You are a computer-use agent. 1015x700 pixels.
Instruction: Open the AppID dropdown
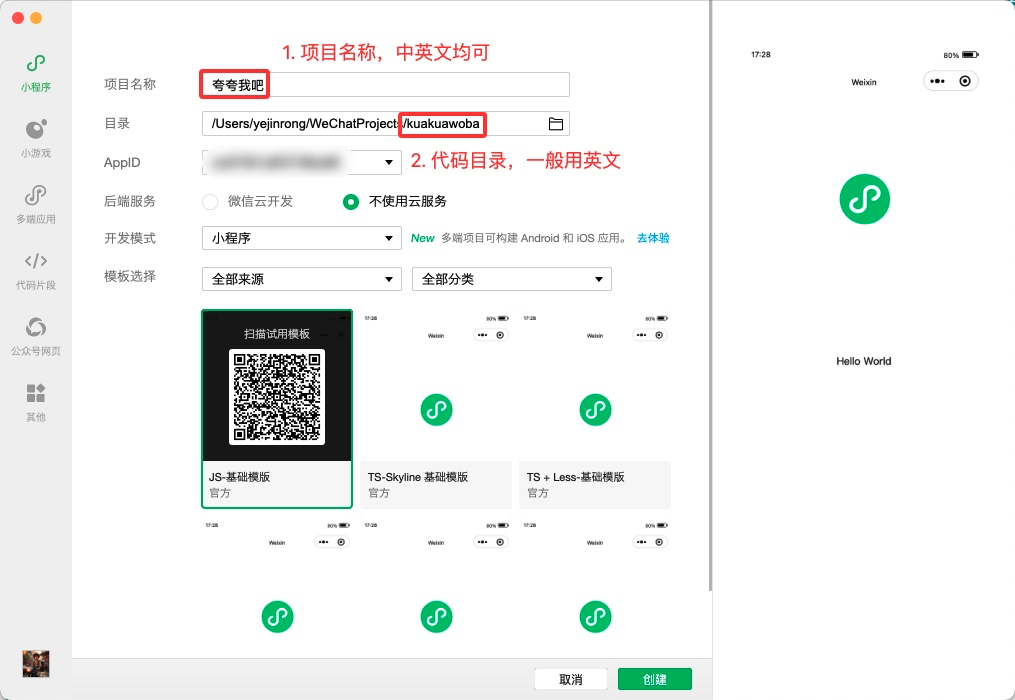[x=302, y=163]
